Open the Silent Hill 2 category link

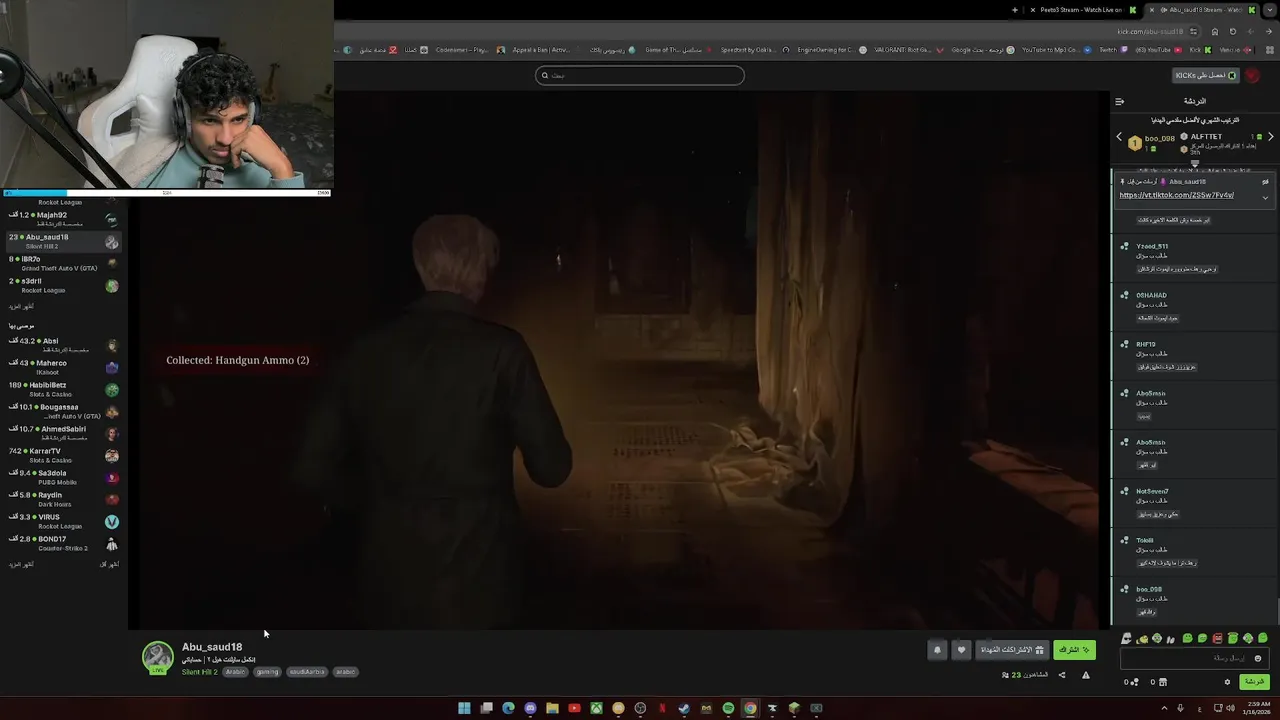[199, 672]
